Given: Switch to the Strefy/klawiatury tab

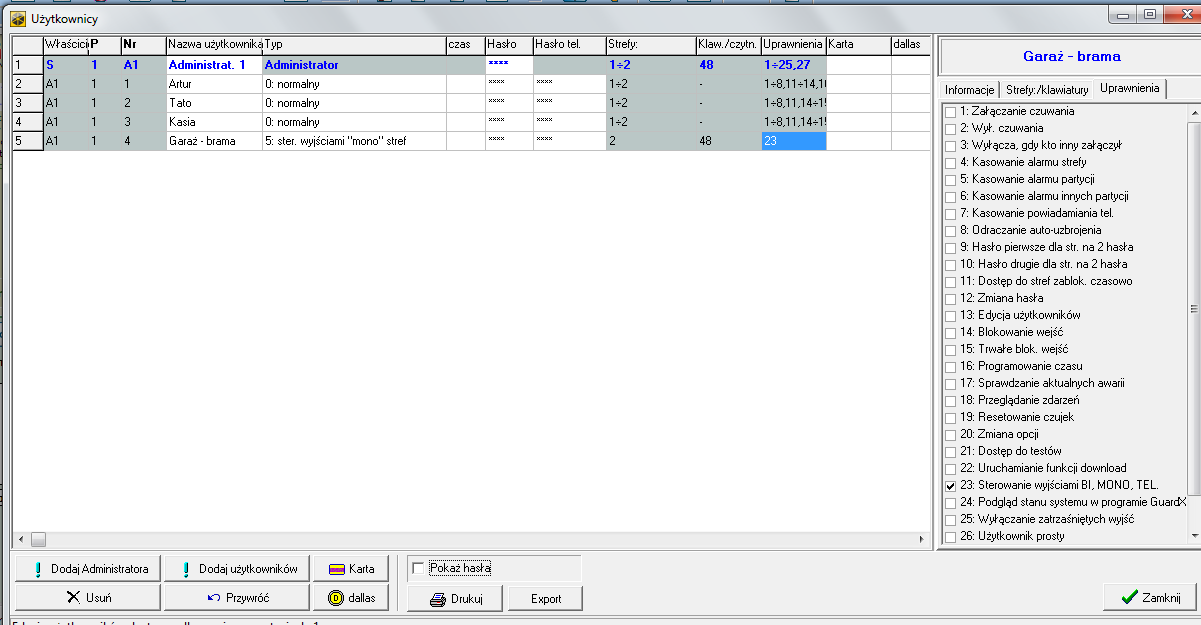Looking at the screenshot, I should click(x=1046, y=90).
